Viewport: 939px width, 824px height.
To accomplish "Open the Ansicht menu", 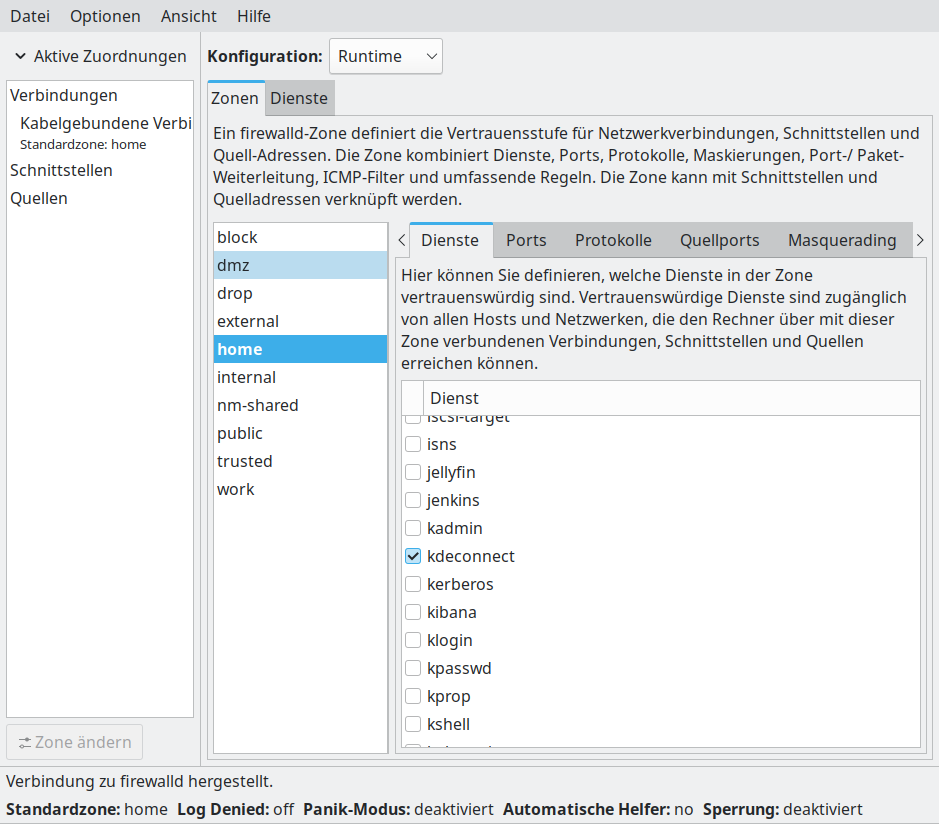I will 189,16.
